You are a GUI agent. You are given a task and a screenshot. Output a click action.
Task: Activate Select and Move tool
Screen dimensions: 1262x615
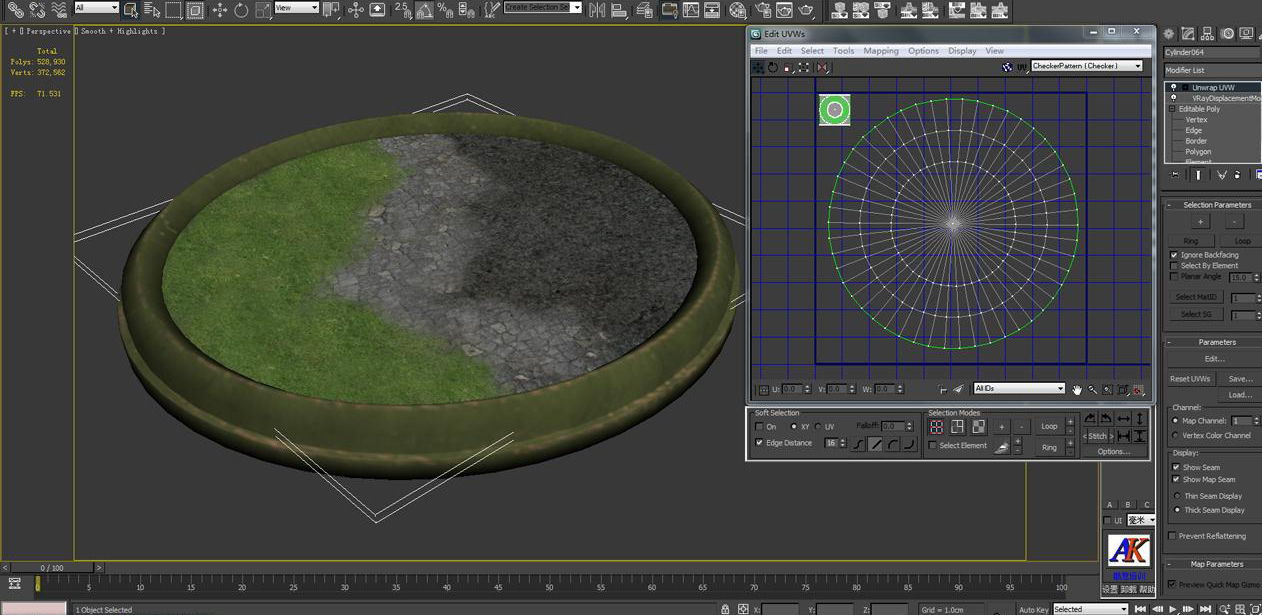(x=220, y=10)
